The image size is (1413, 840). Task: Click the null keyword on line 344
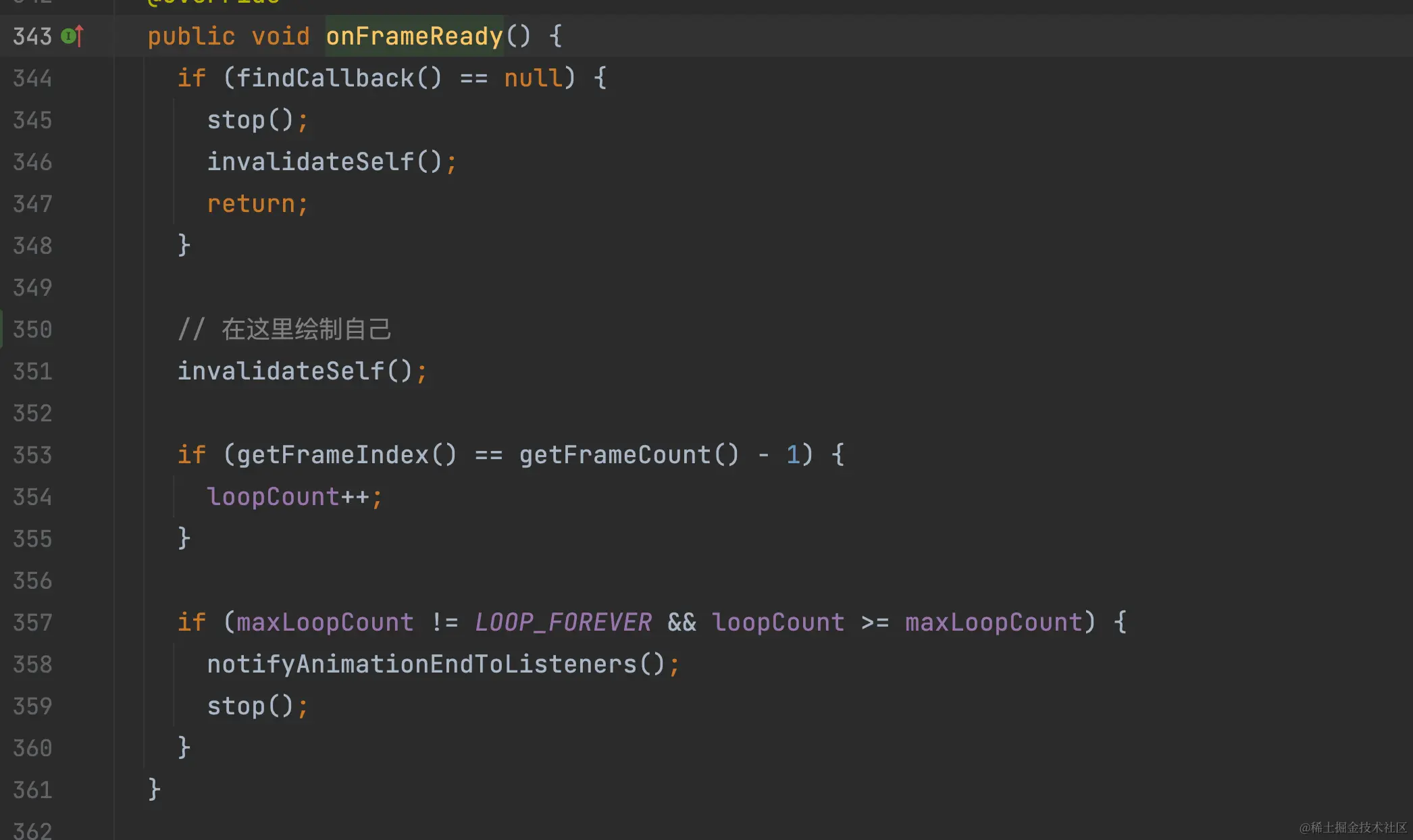(533, 78)
